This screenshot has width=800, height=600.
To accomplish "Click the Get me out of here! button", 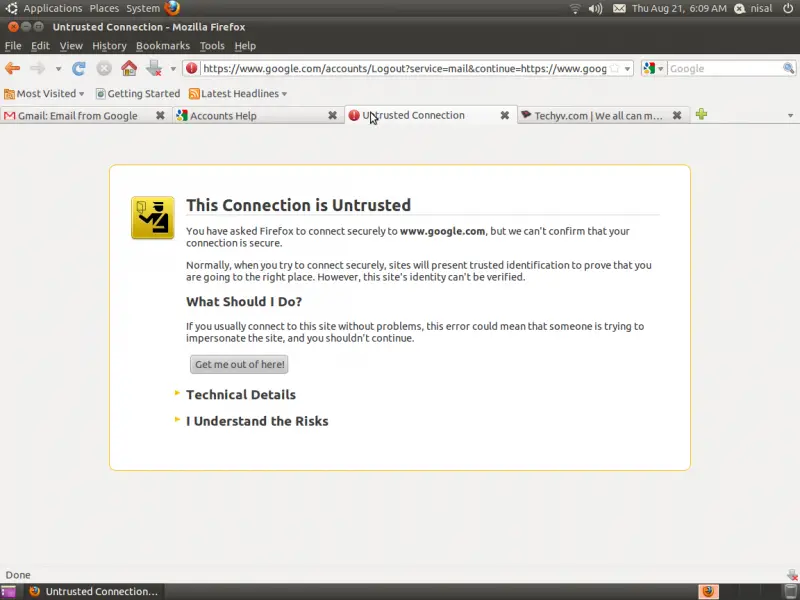I will [x=239, y=364].
